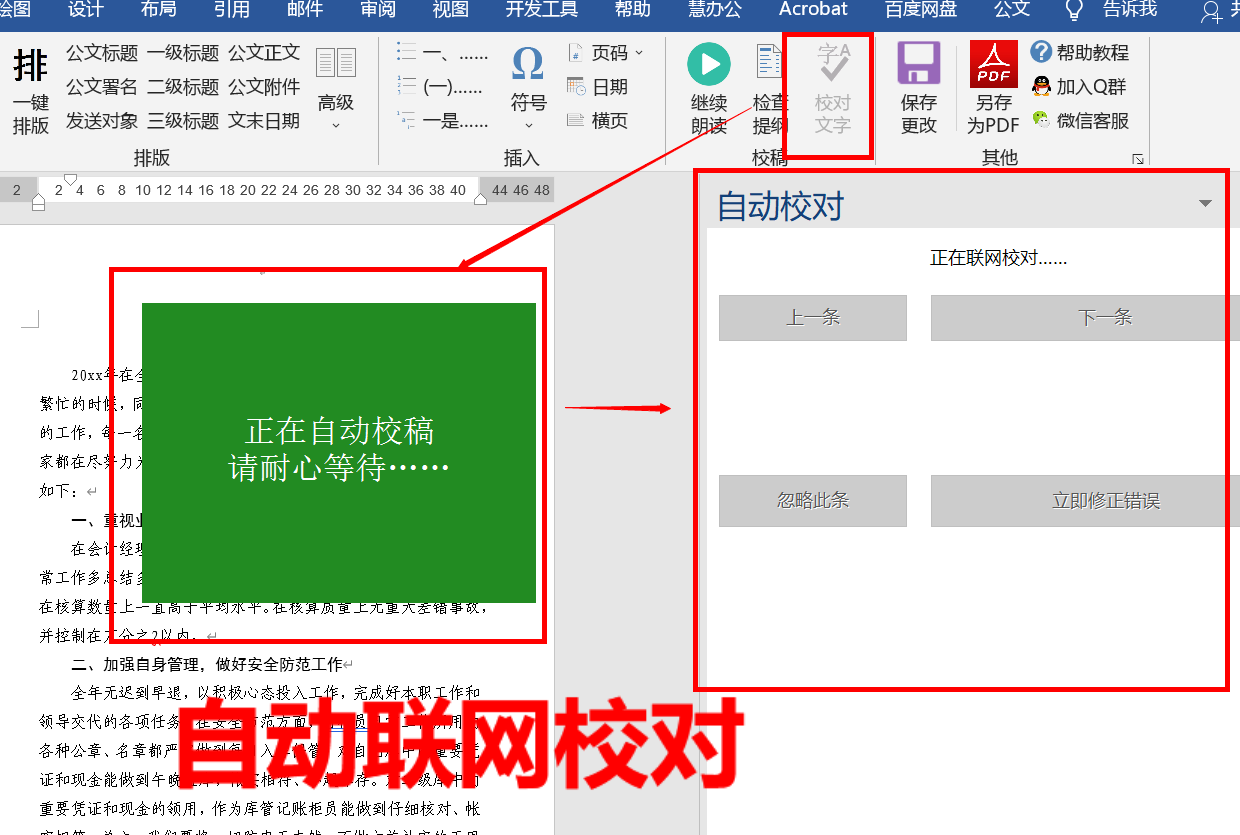Expand the 高级 layout dropdown
The image size is (1240, 835).
point(336,89)
